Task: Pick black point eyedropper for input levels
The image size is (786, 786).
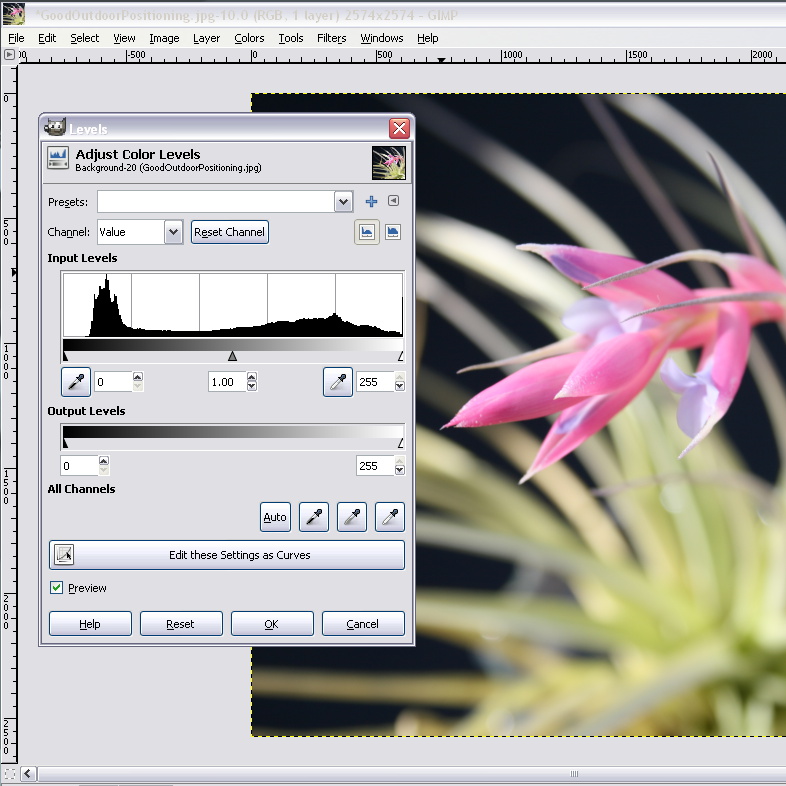Action: pos(76,381)
